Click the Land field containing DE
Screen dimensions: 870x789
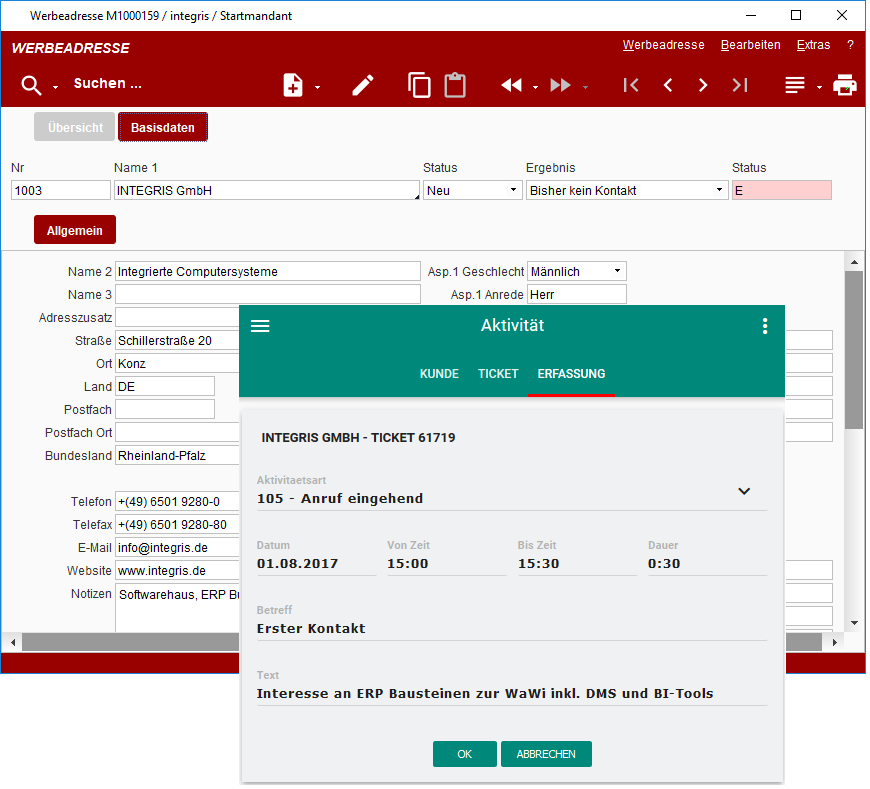[x=165, y=387]
